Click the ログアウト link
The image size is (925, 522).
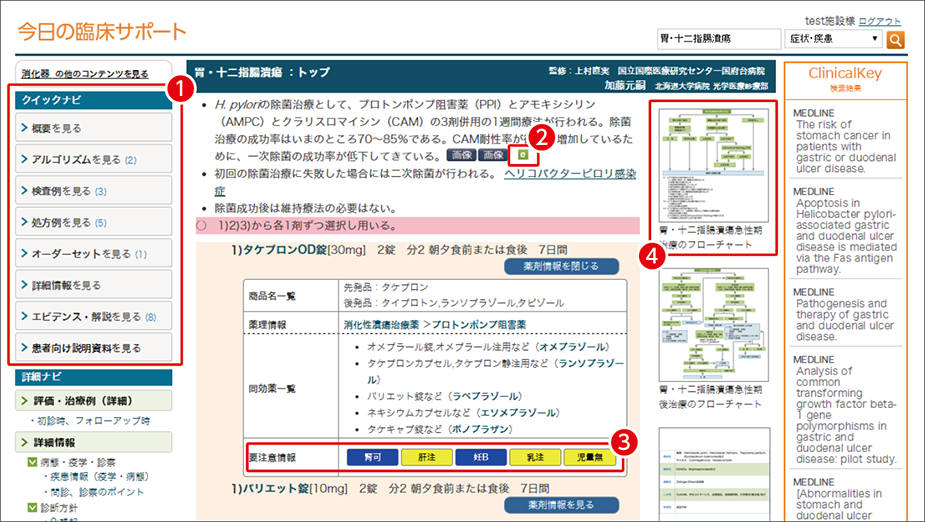click(880, 21)
